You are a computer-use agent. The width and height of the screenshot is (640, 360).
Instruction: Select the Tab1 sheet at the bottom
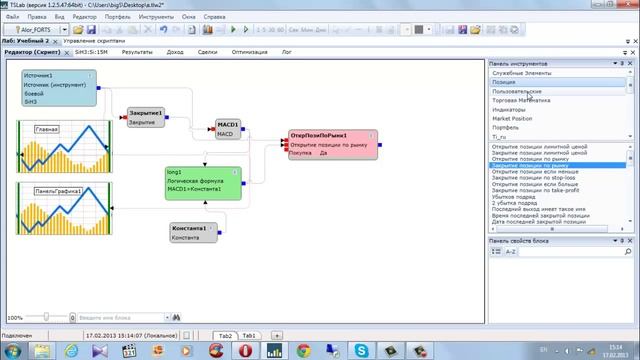249,336
